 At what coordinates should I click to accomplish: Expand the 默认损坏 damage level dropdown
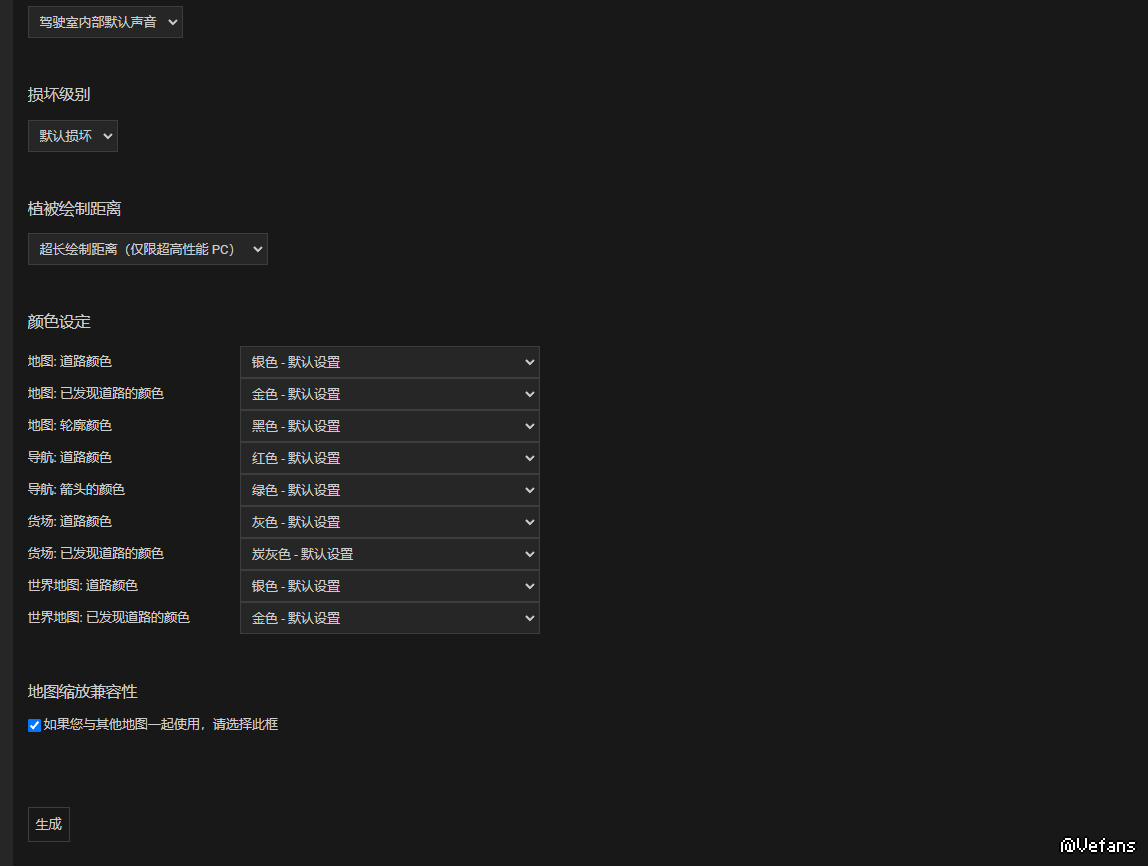(73, 136)
